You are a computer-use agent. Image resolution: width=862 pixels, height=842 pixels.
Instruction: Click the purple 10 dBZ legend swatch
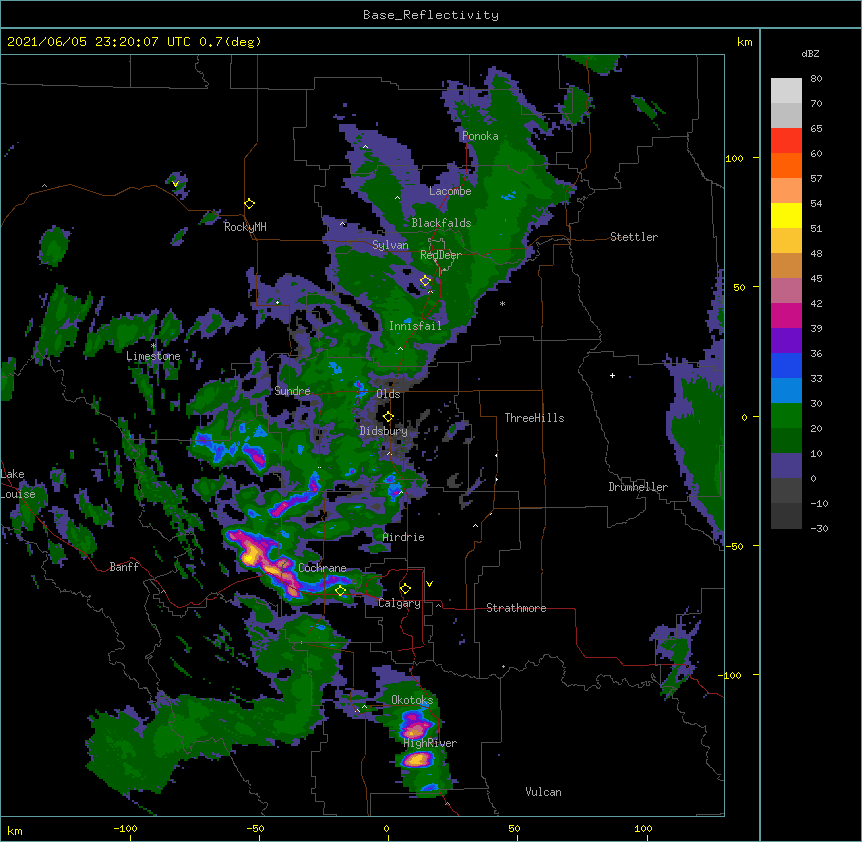pyautogui.click(x=786, y=466)
